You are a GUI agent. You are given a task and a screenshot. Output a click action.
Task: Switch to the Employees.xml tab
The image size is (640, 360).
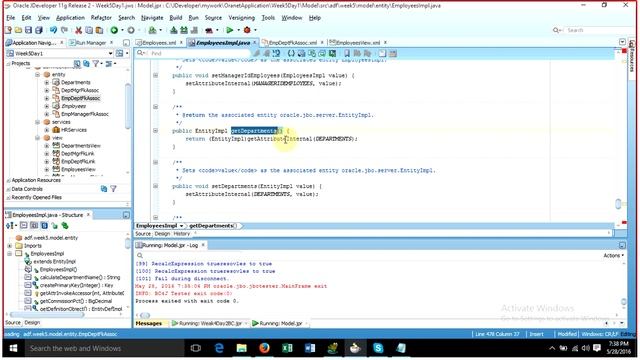159,42
